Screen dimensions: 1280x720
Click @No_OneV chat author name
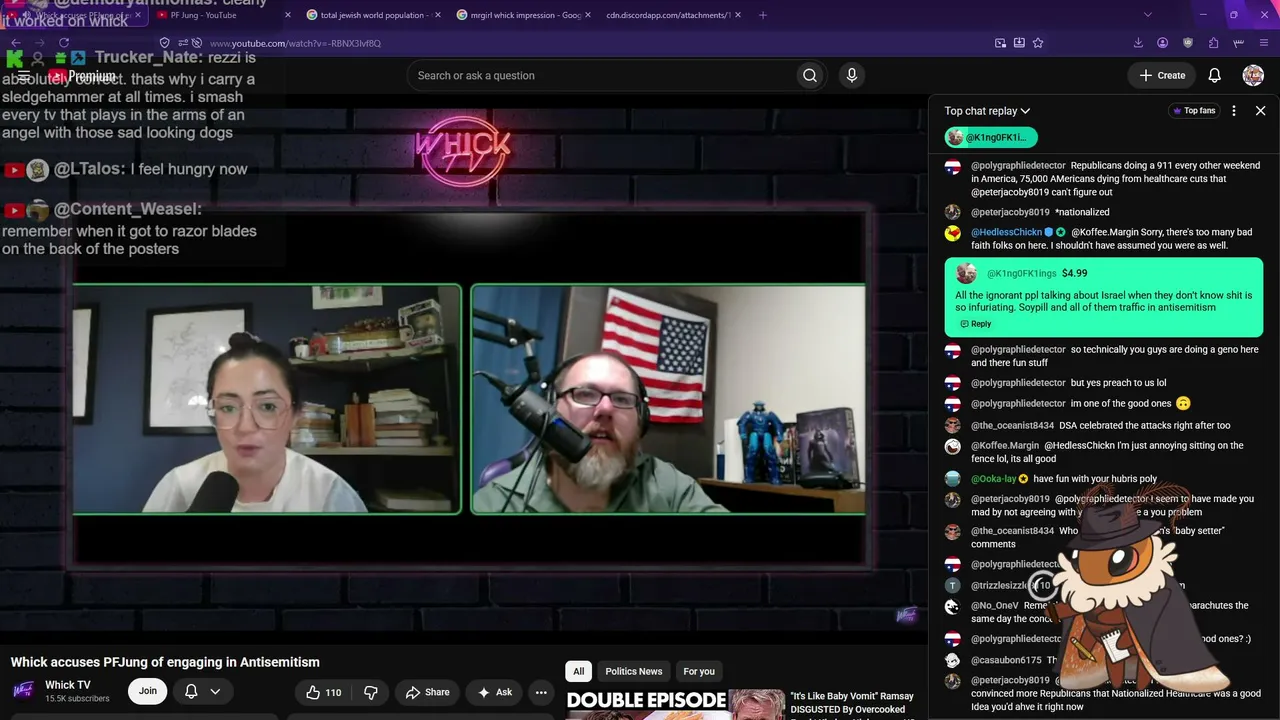click(995, 606)
